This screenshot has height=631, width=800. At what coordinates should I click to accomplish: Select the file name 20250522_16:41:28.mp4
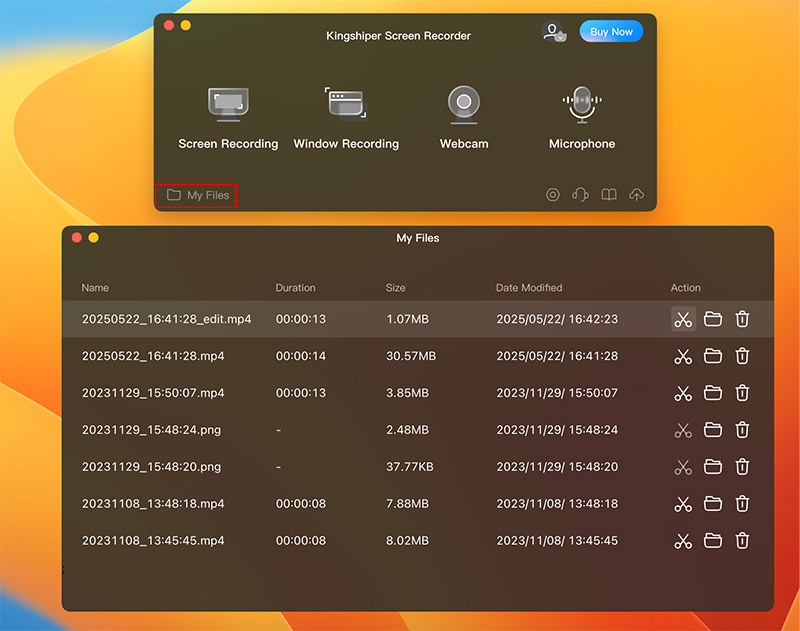coord(153,356)
